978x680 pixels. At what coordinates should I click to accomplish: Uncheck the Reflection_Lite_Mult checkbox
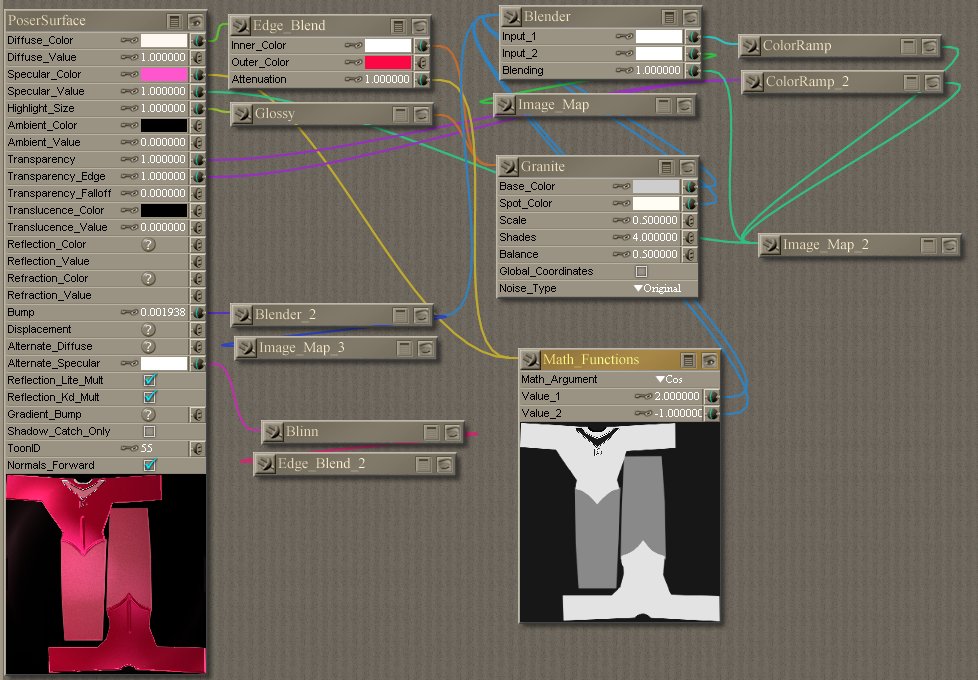[149, 381]
